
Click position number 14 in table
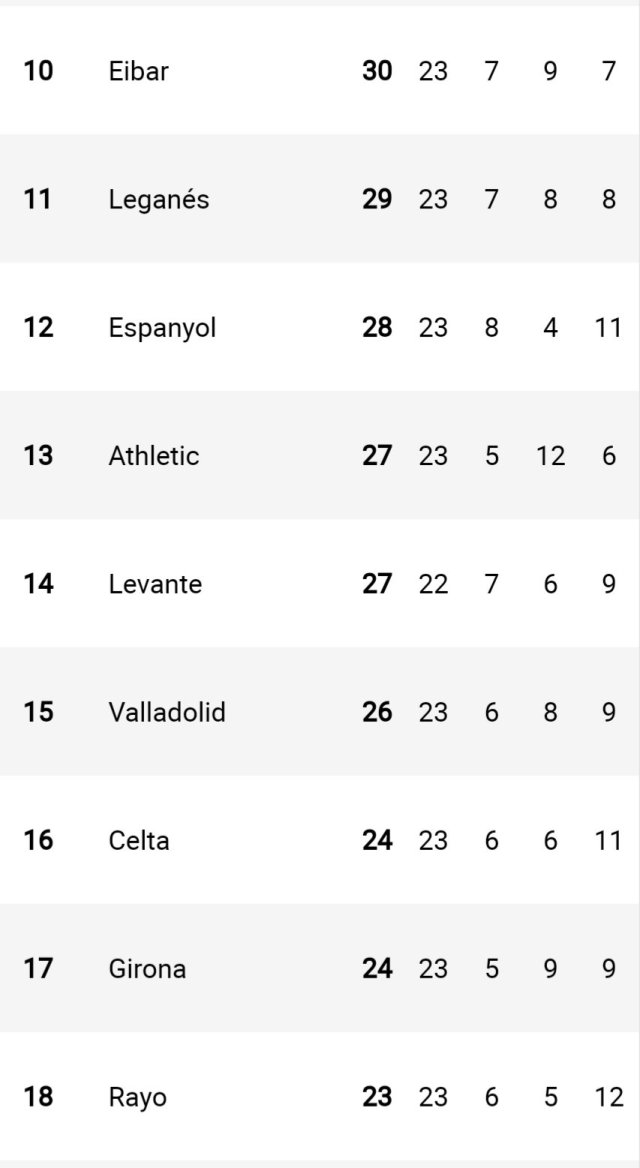point(38,584)
